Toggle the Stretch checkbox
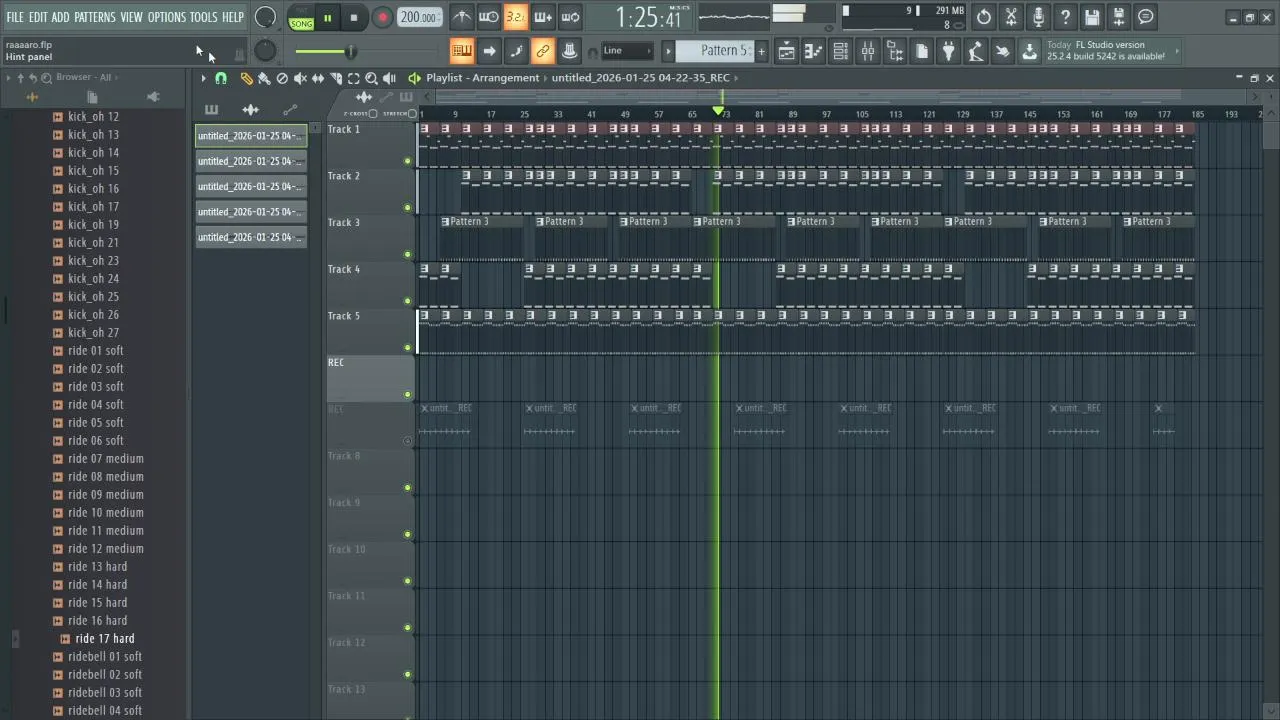Image resolution: width=1280 pixels, height=720 pixels. click(x=412, y=114)
